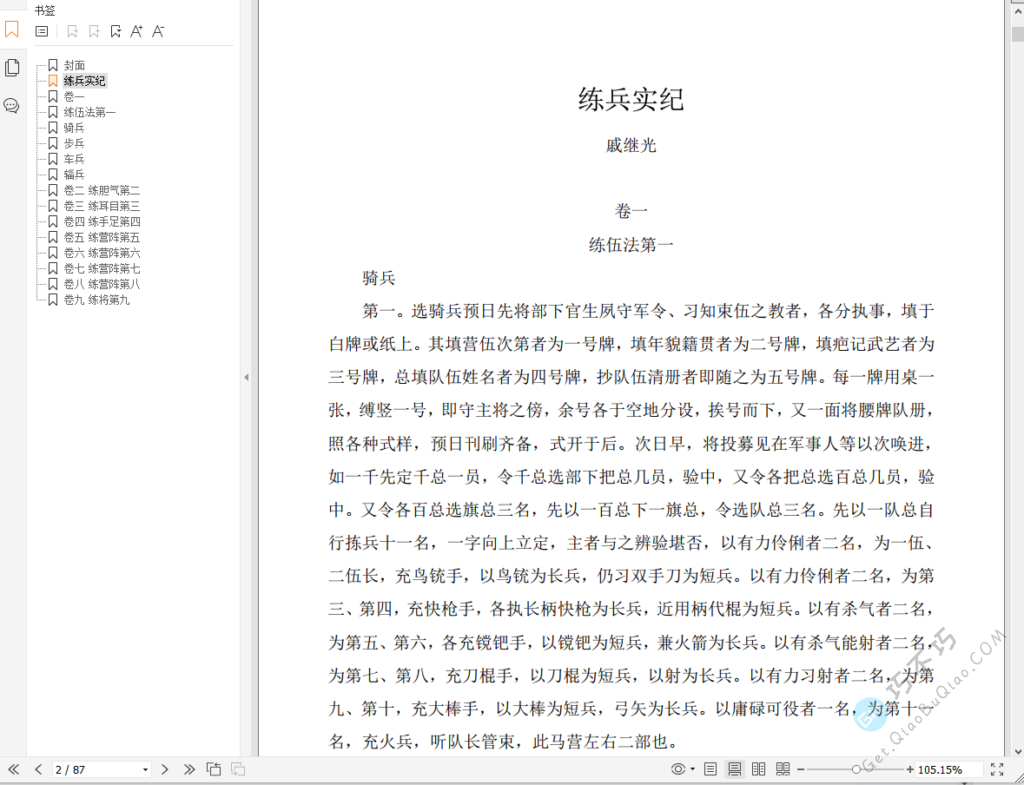This screenshot has height=785, width=1024.
Task: Jump to the last page
Action: [189, 769]
